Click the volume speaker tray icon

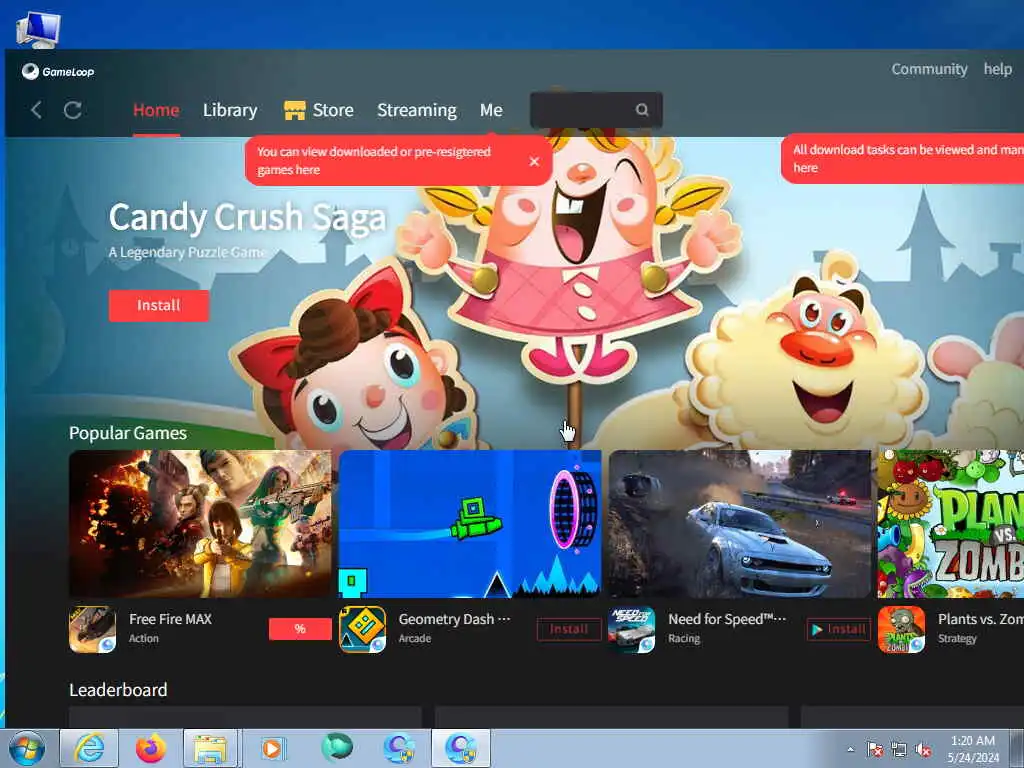(923, 749)
